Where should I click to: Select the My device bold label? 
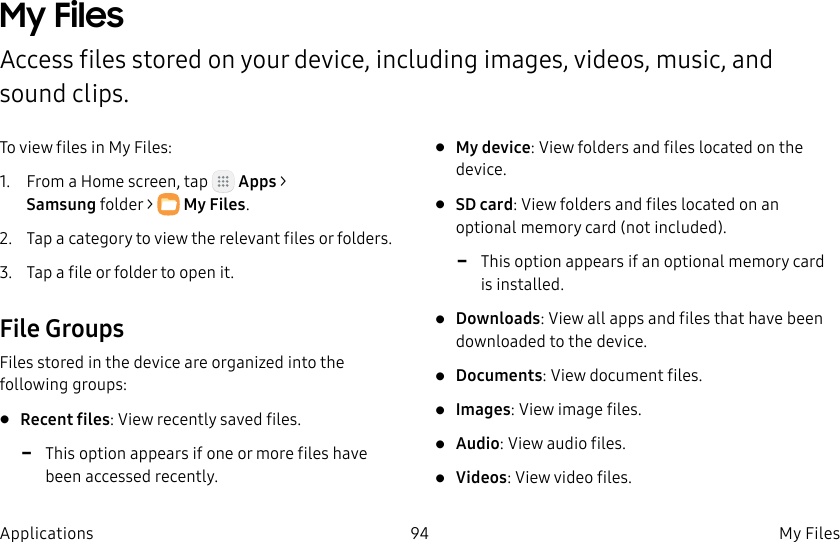[x=493, y=147]
